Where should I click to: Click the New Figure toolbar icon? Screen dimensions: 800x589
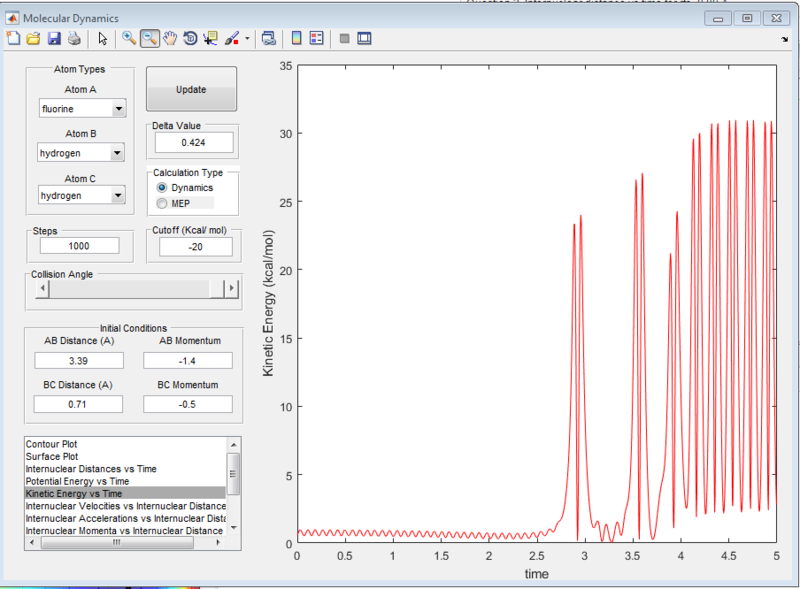click(13, 39)
